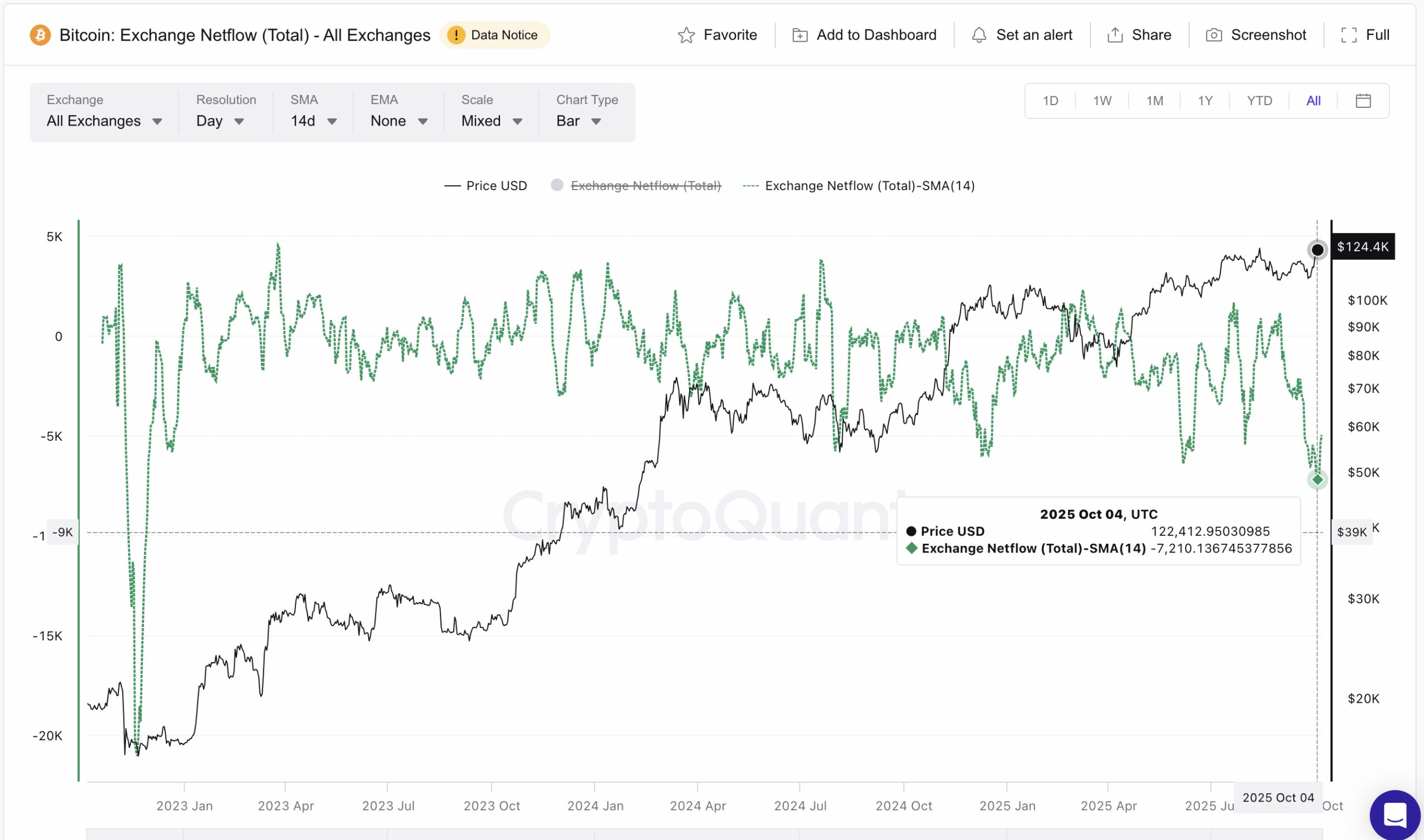The image size is (1424, 840).
Task: Favorite this chart with the star
Action: tap(718, 34)
